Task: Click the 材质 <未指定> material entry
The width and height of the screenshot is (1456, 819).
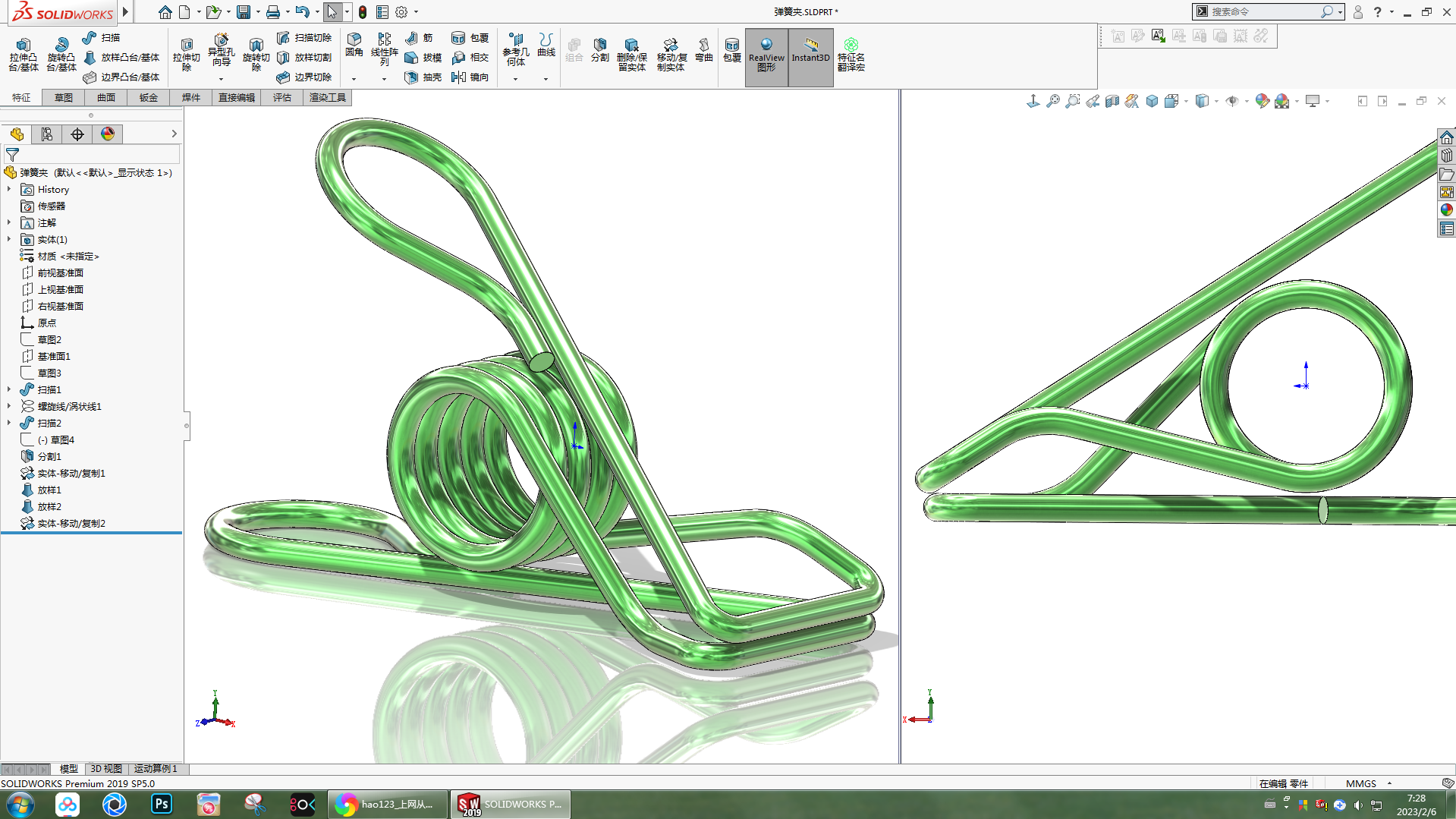Action: [68, 256]
